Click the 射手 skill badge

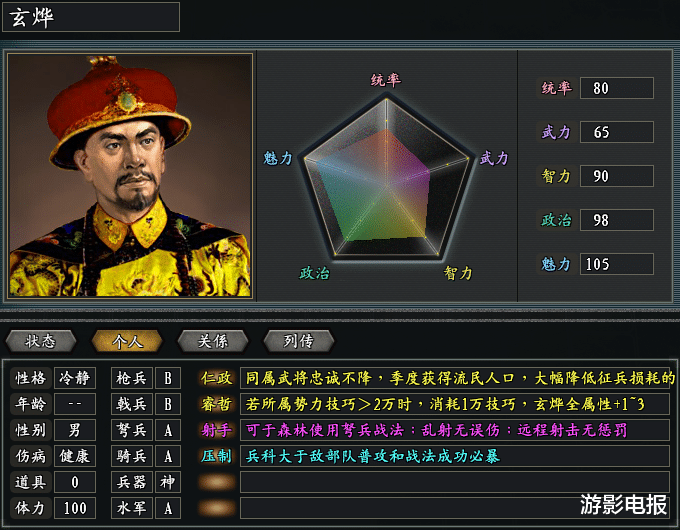click(x=216, y=430)
